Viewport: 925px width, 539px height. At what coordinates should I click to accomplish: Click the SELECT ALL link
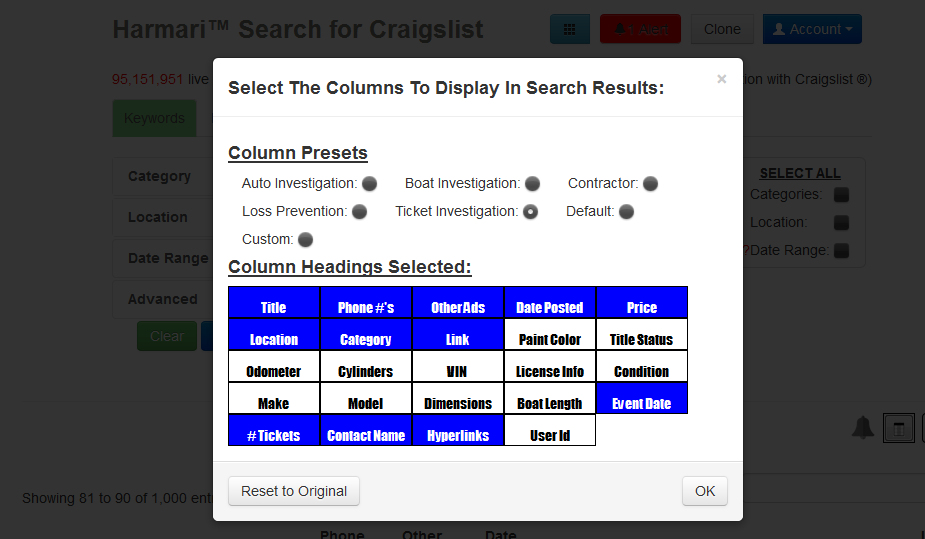pyautogui.click(x=800, y=173)
